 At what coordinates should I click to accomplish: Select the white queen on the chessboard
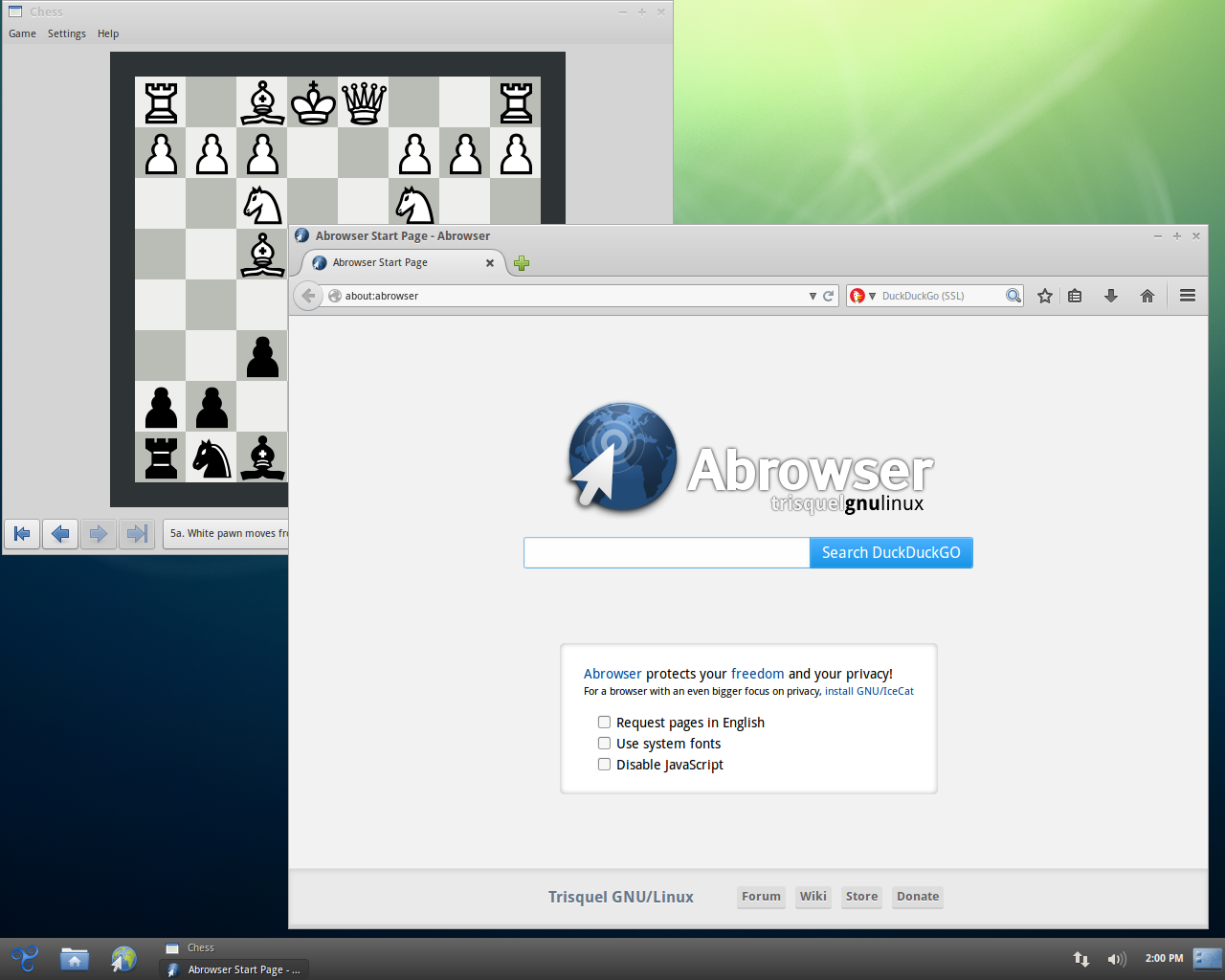pyautogui.click(x=364, y=102)
